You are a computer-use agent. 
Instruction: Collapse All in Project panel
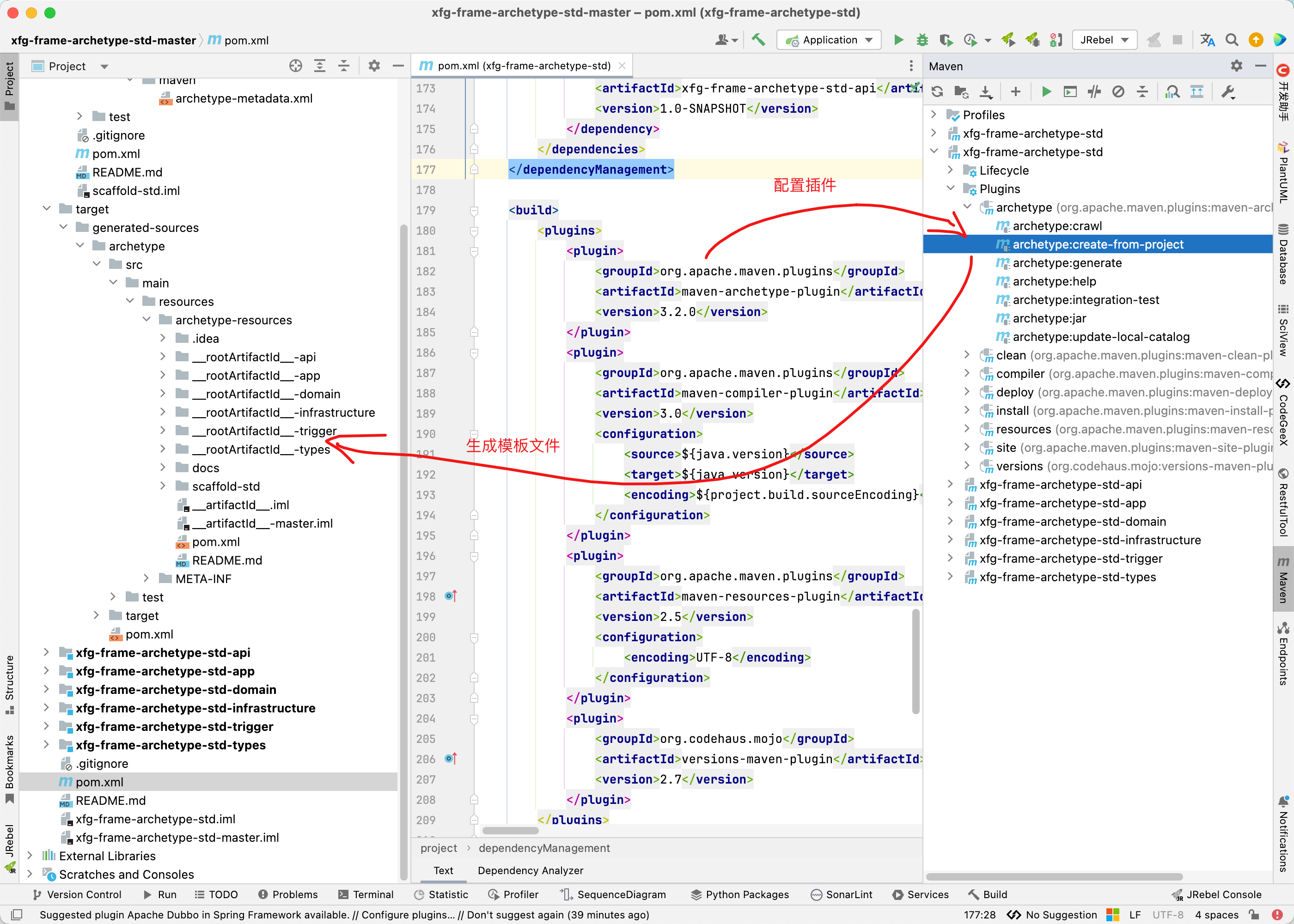344,66
